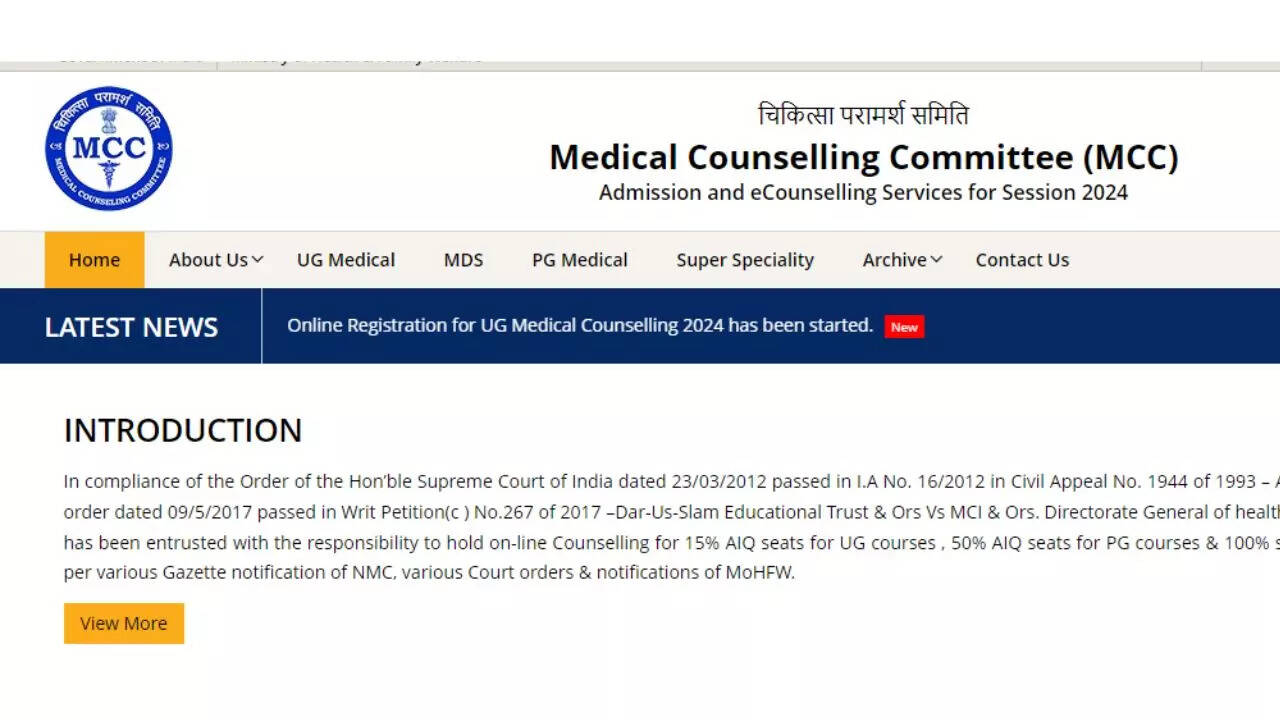Click the Ministry link in the top bar
This screenshot has height=720, width=1280.
(x=355, y=56)
